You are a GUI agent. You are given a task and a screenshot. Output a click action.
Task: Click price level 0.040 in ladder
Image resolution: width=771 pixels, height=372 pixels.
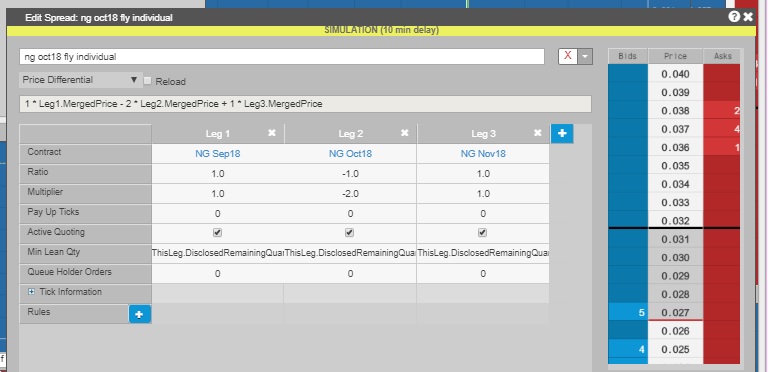pos(676,74)
